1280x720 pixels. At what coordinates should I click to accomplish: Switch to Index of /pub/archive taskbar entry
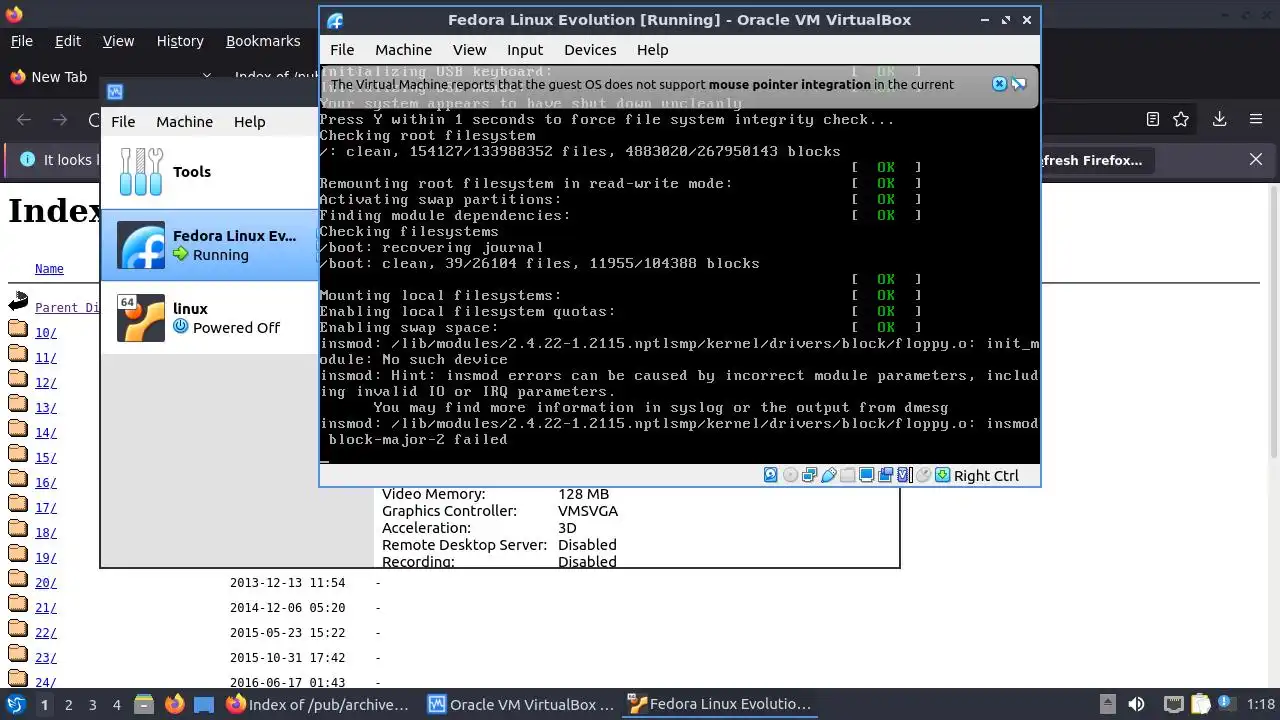pyautogui.click(x=318, y=704)
